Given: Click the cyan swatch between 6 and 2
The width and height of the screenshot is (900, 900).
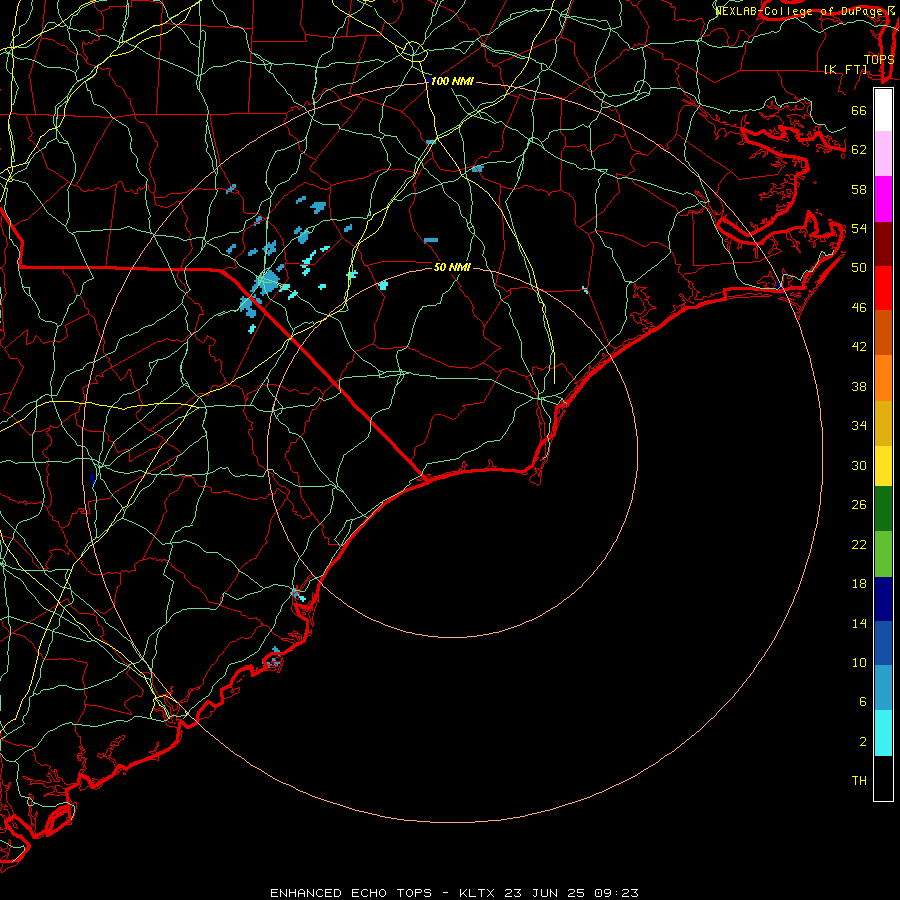Looking at the screenshot, I should point(883,732).
